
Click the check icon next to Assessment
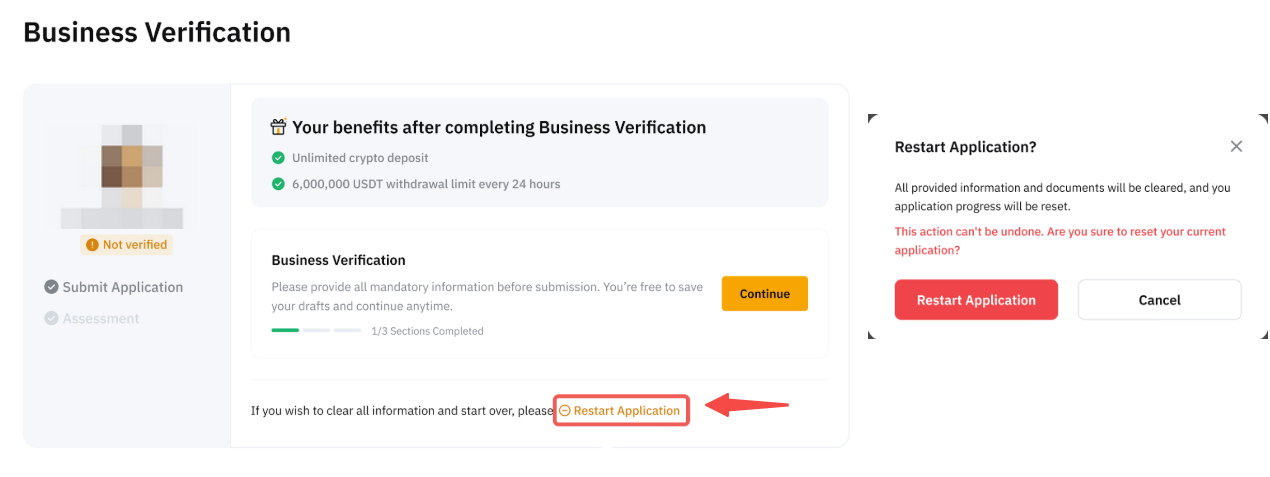[51, 318]
